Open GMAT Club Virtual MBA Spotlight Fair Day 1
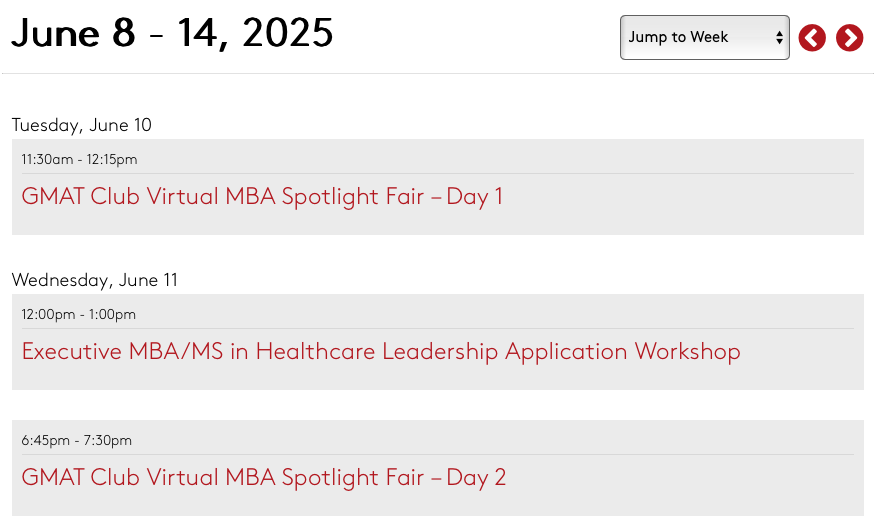 point(262,196)
